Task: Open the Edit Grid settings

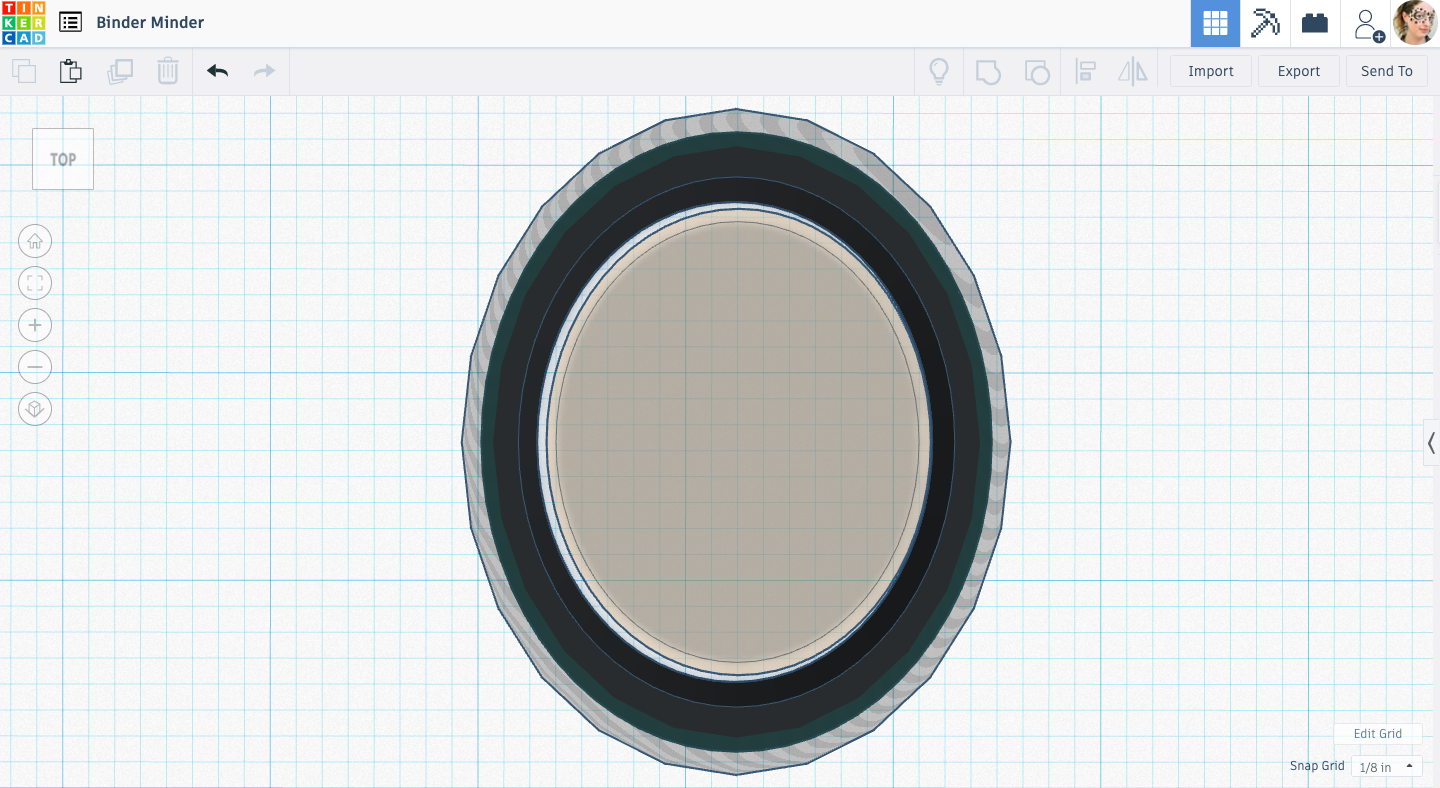Action: (x=1378, y=733)
